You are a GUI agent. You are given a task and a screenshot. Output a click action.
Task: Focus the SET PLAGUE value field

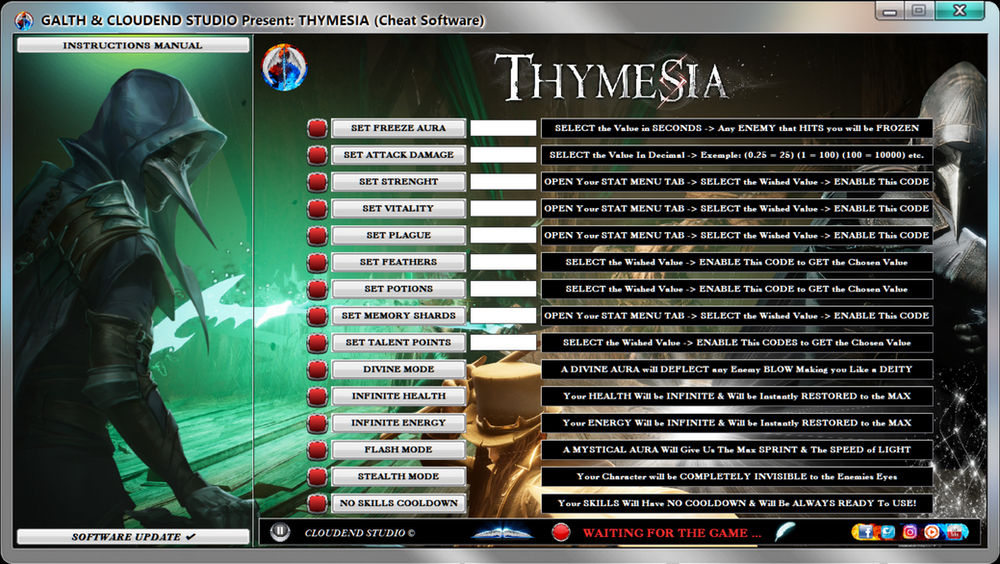(x=503, y=235)
